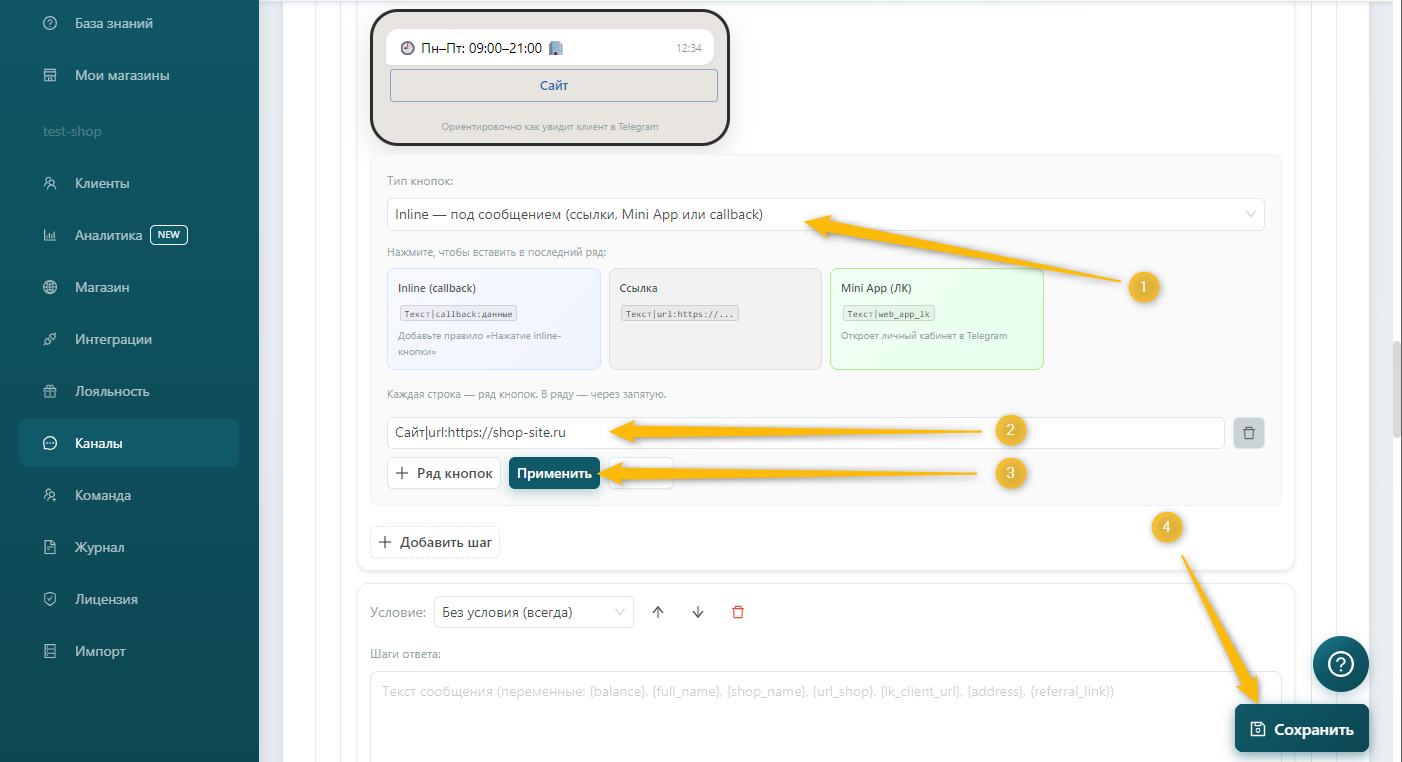The height and width of the screenshot is (762, 1402).
Task: Click the Текст сообщения text area
Action: (826, 716)
